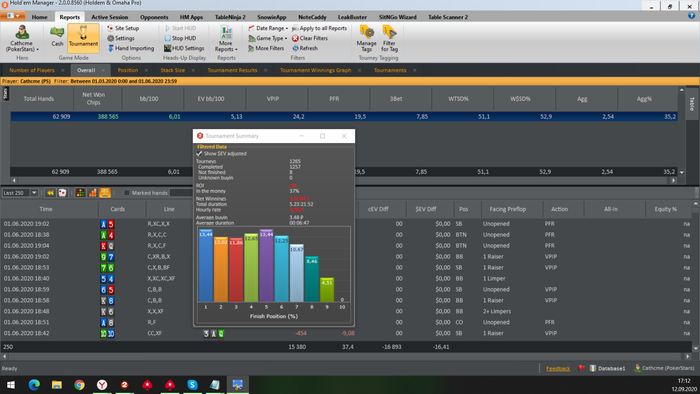Open the Options group Settings
Viewport: 700px width, 394px height.
(121, 38)
